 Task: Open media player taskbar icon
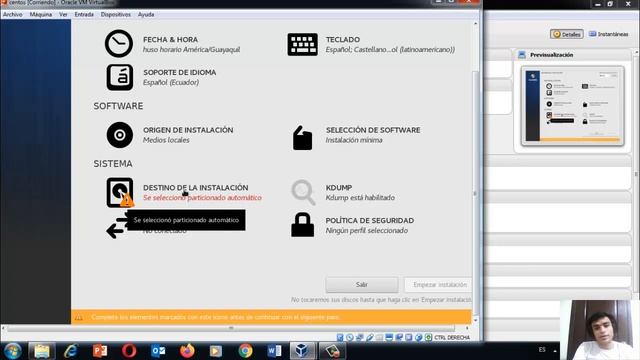(216, 351)
